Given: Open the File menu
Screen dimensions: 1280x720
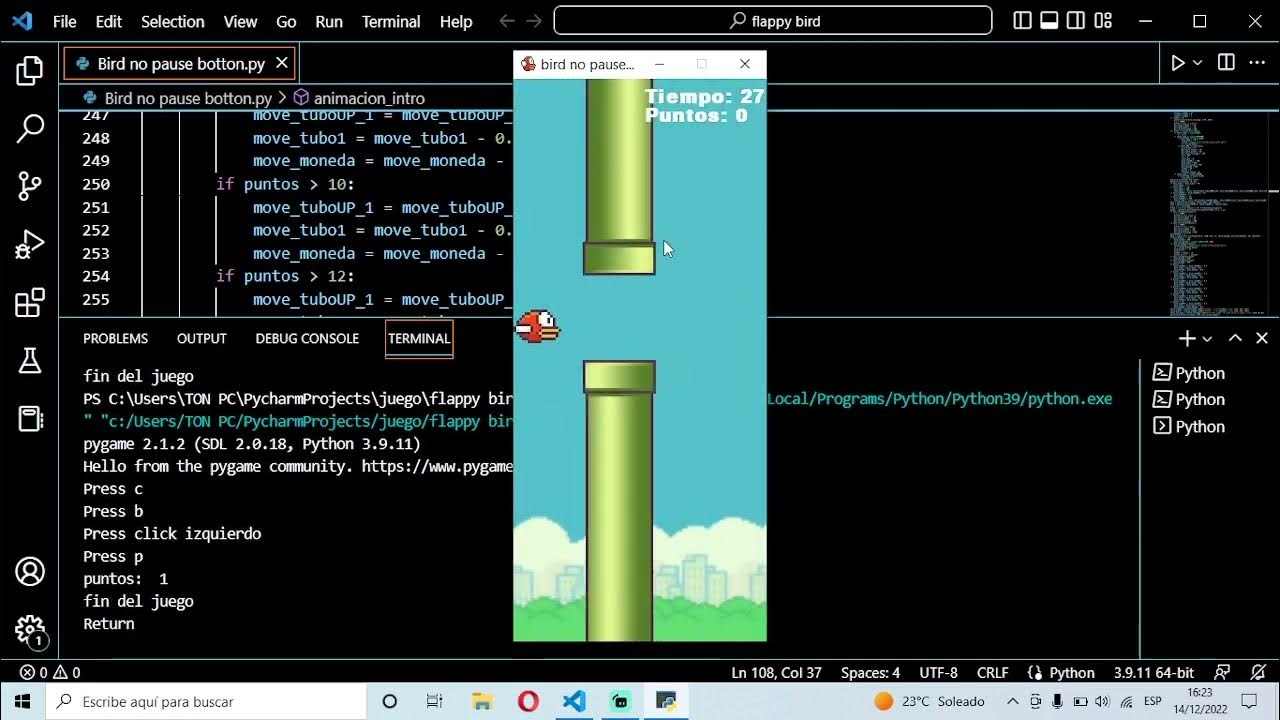Looking at the screenshot, I should tap(64, 21).
